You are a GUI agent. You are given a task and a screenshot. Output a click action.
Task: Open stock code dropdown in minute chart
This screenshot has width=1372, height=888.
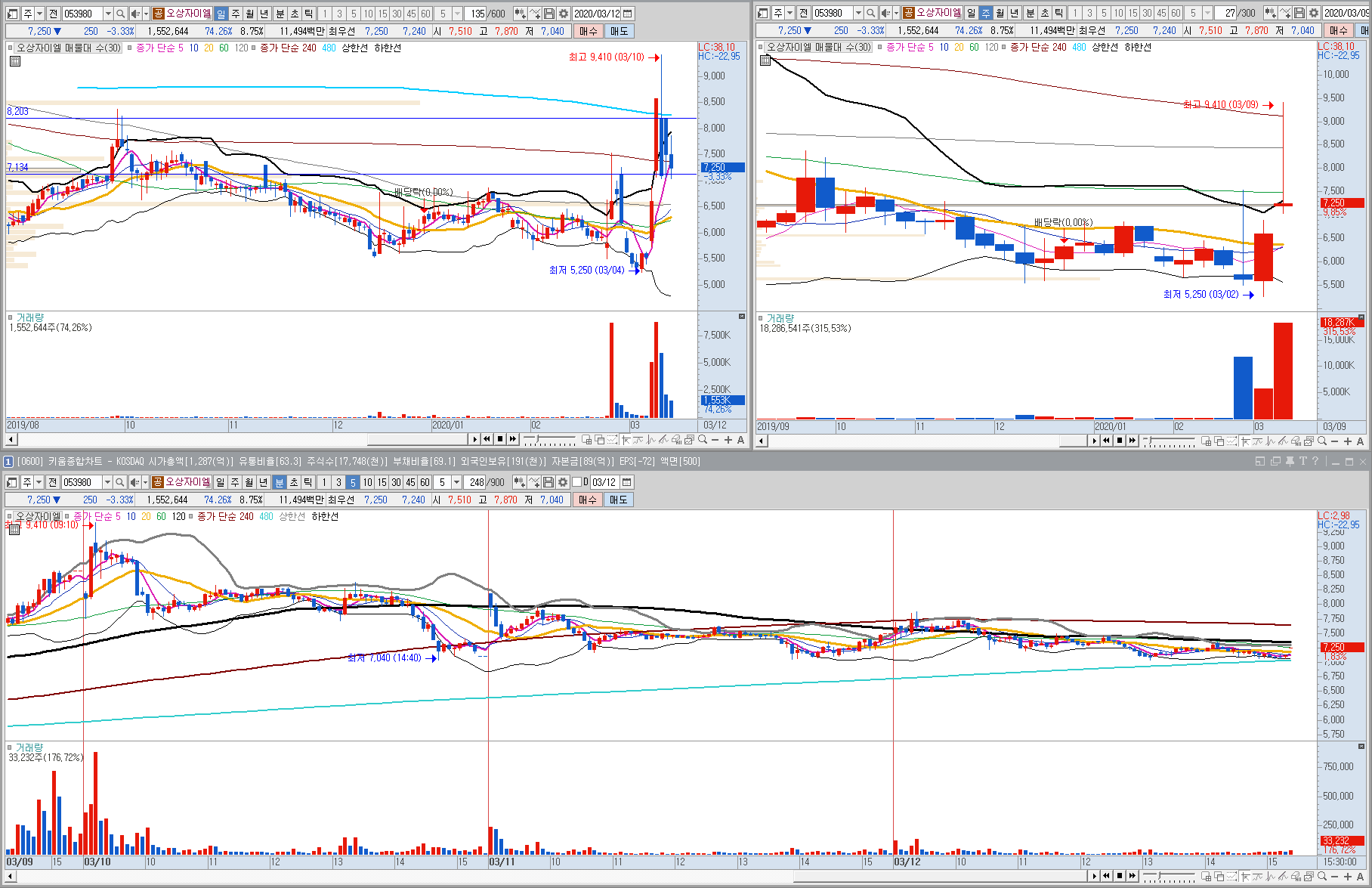(107, 482)
